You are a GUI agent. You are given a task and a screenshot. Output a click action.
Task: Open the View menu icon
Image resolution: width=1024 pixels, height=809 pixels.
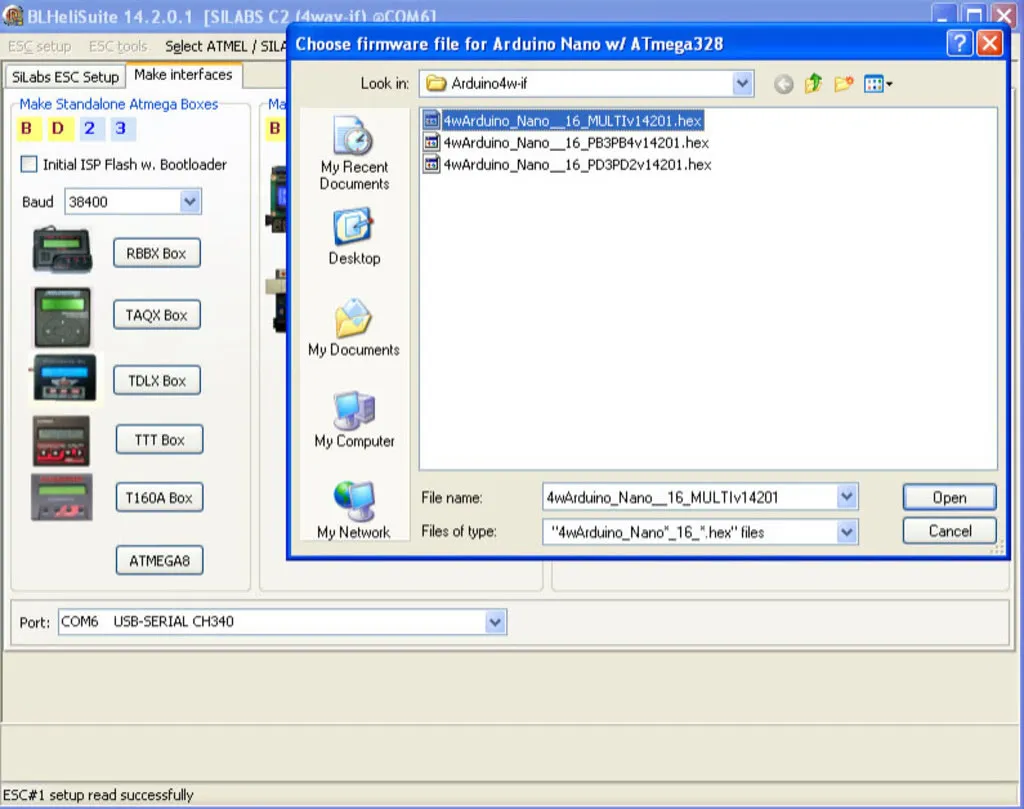(x=877, y=85)
